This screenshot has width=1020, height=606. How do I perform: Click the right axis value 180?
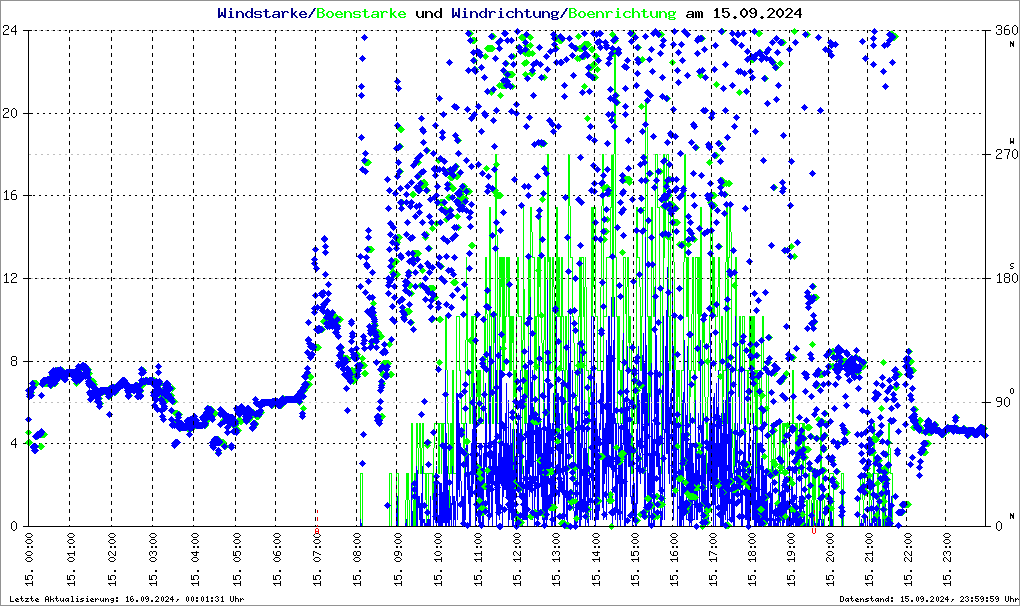pos(1006,278)
